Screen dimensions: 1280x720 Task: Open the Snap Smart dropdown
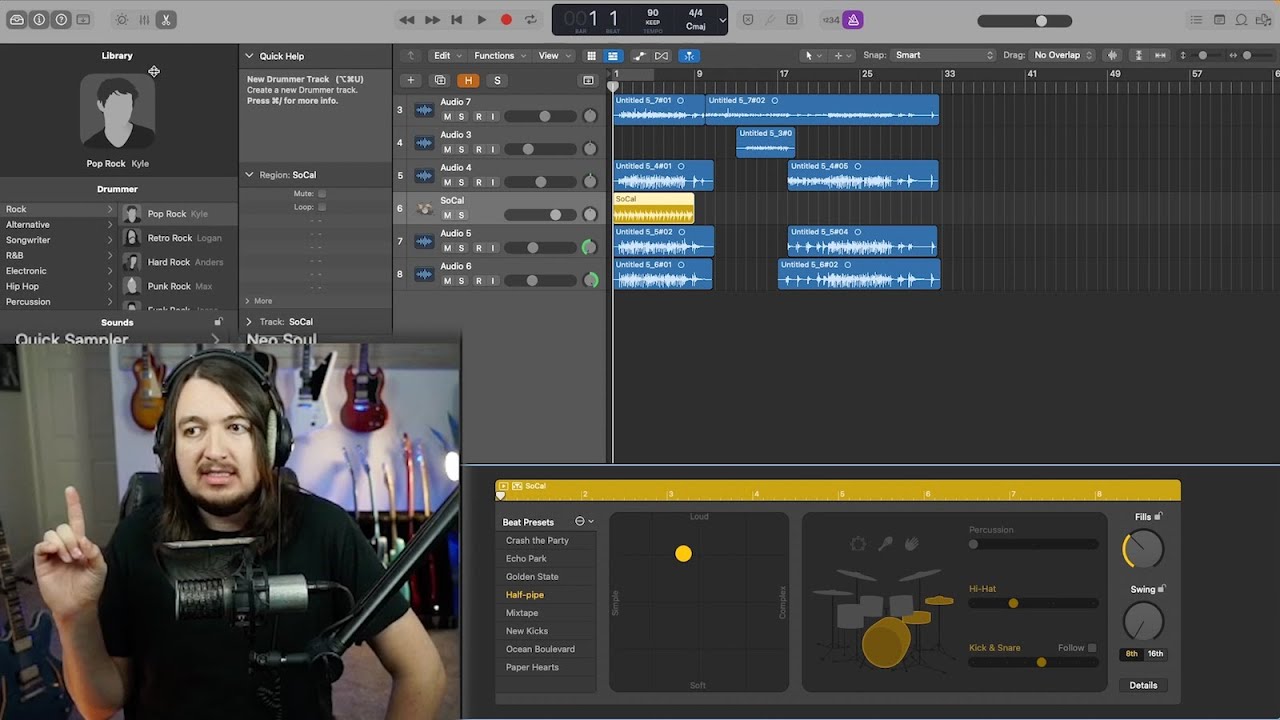[x=944, y=55]
